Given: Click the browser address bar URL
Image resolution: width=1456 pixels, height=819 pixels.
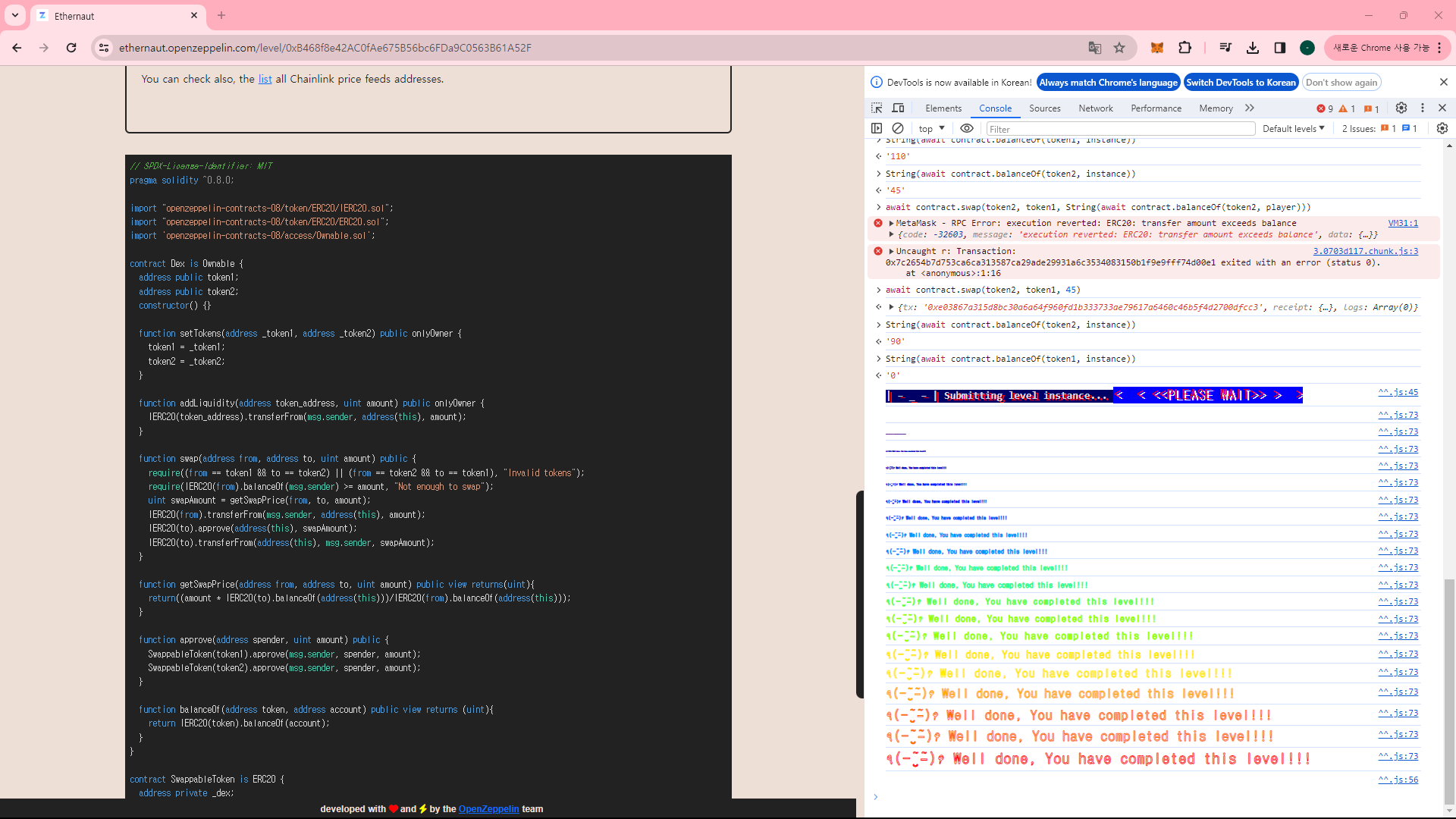Looking at the screenshot, I should point(325,48).
